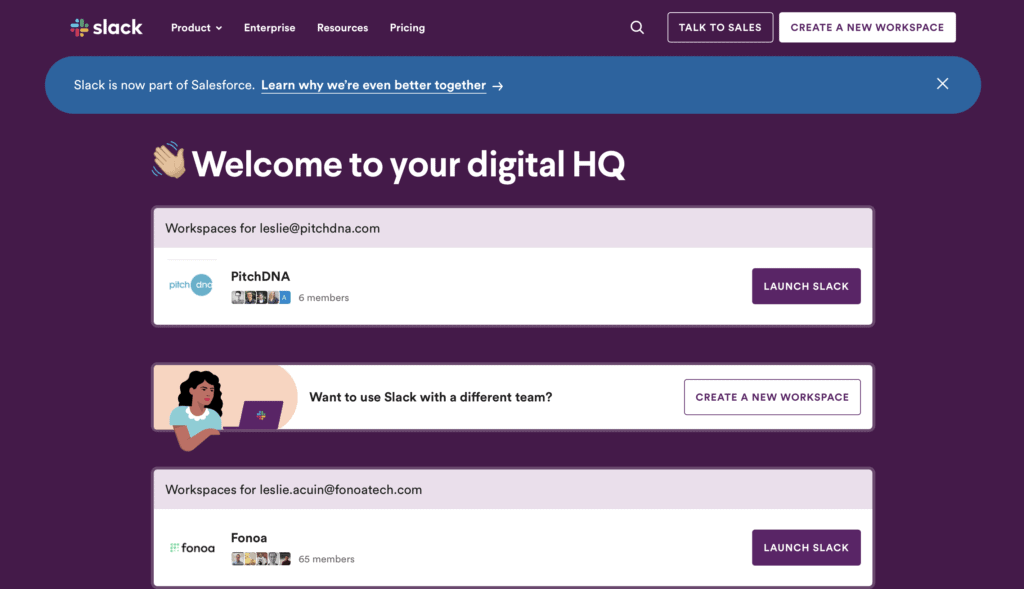
Task: Expand the Product dropdown menu
Action: [x=197, y=27]
